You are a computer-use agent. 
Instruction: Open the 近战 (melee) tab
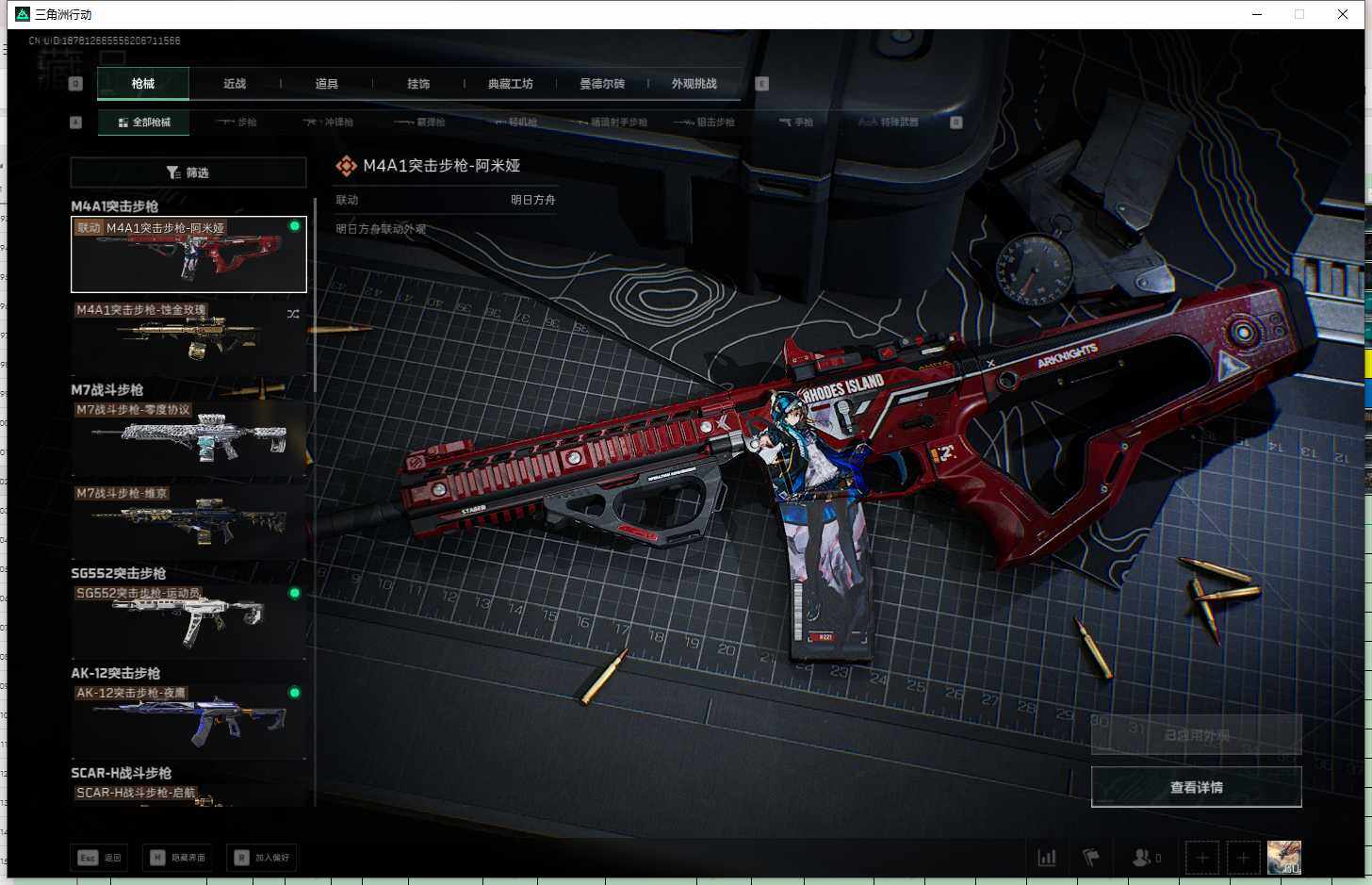point(235,84)
